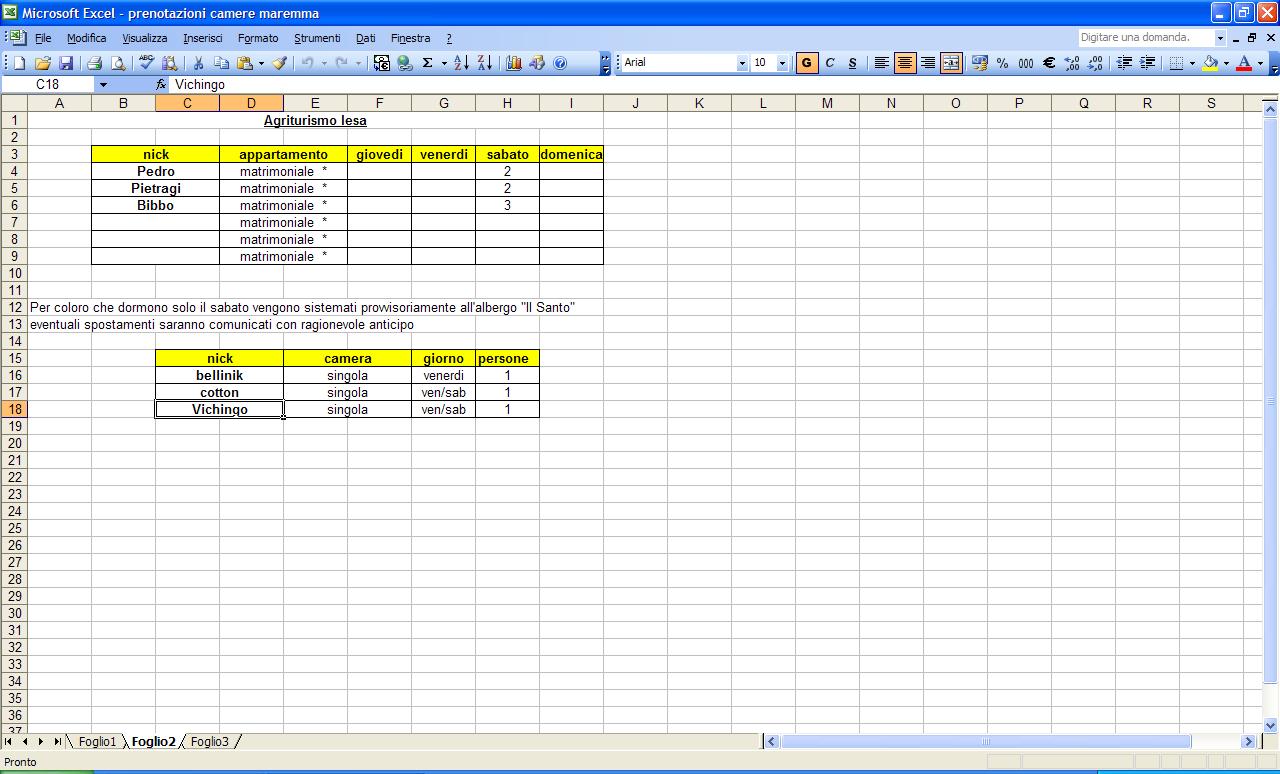
Task: Toggle center alignment button
Action: tap(905, 63)
